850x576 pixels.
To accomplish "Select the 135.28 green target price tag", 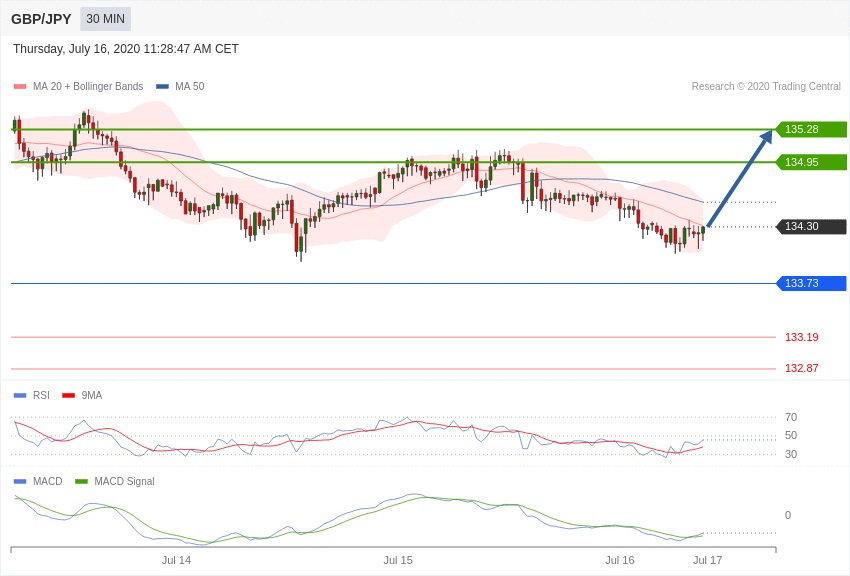I will point(811,129).
